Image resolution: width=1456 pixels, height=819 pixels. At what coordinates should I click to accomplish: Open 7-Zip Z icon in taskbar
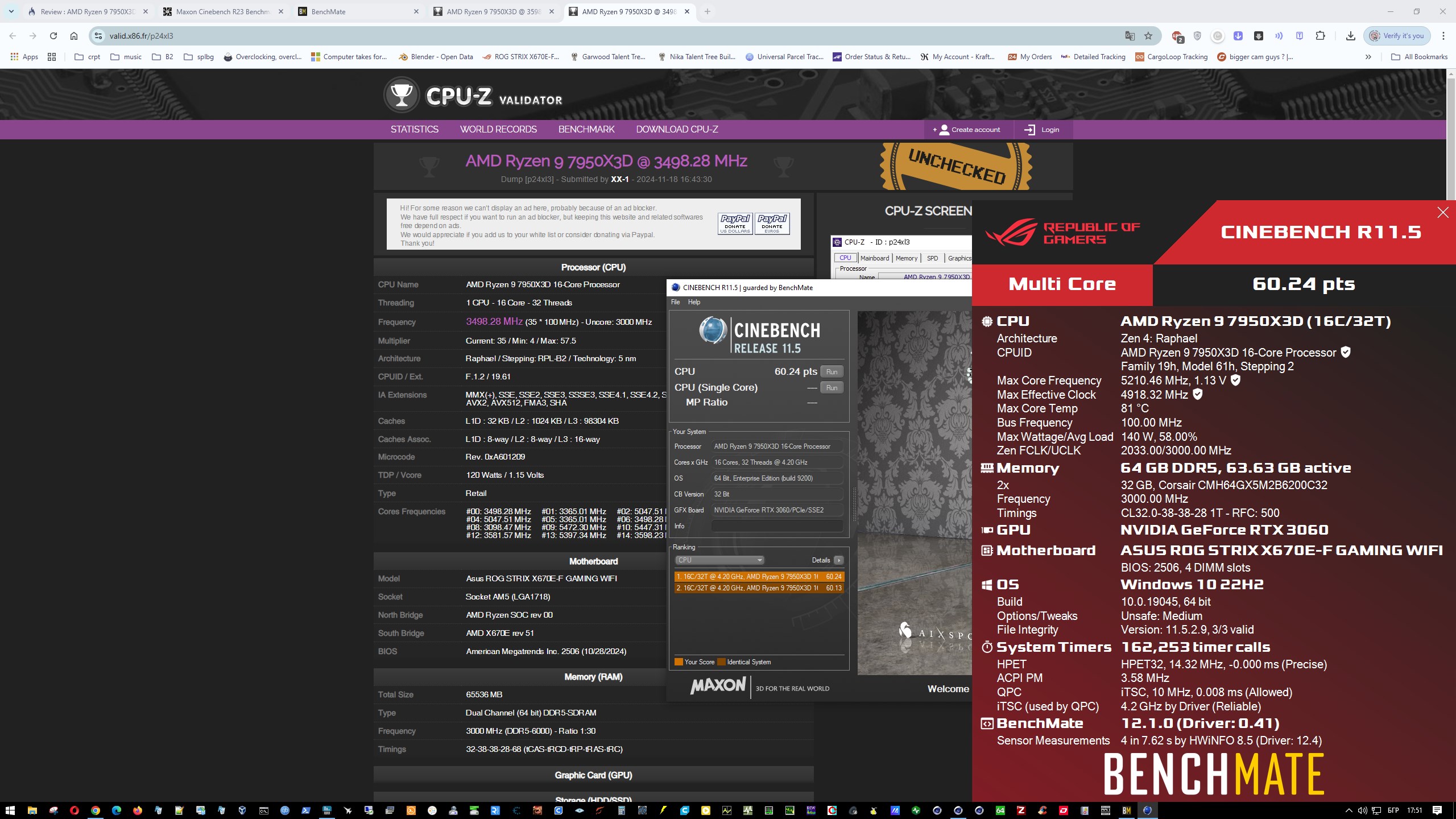pos(1021,810)
